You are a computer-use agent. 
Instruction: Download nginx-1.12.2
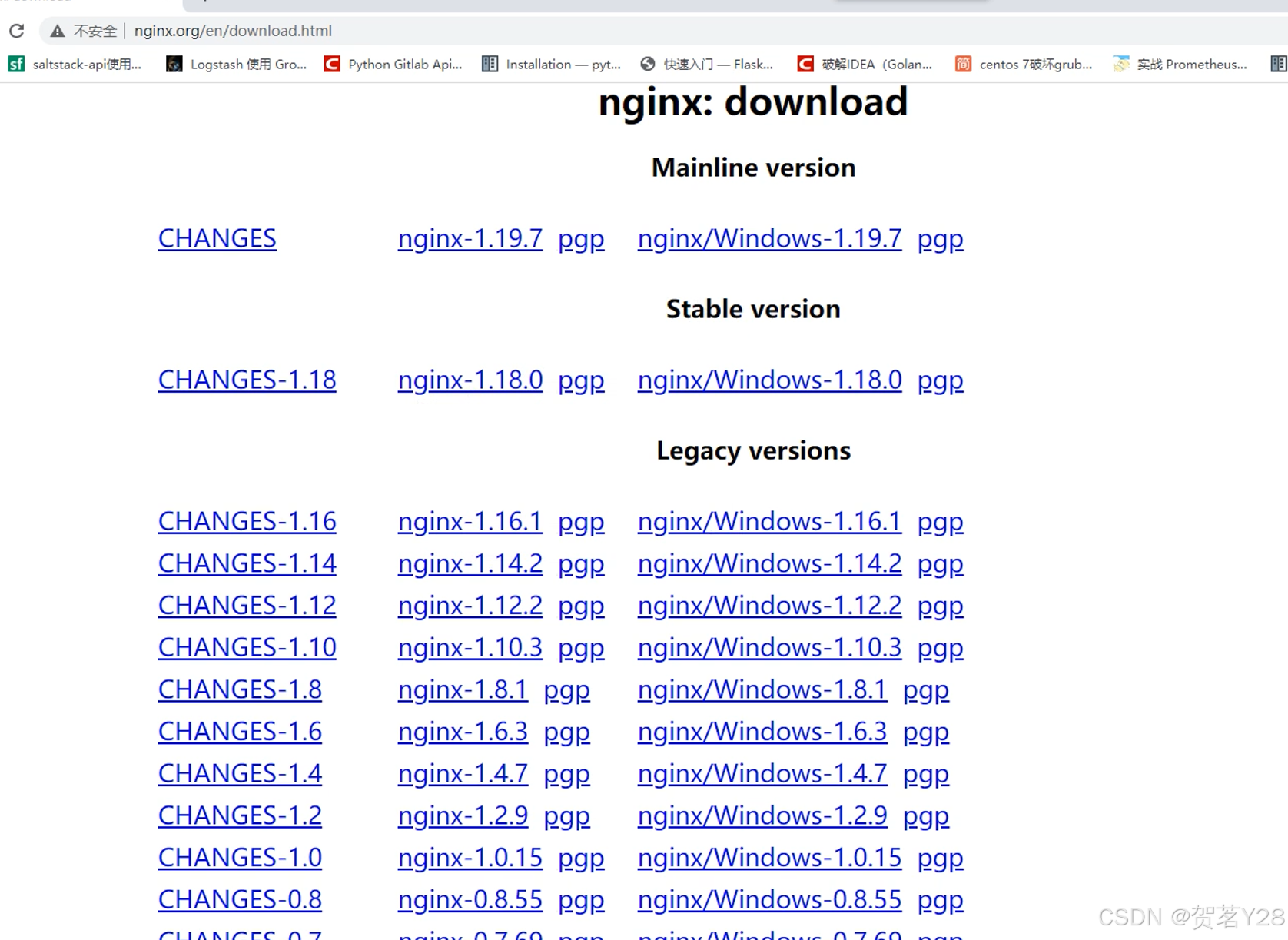[x=470, y=606]
